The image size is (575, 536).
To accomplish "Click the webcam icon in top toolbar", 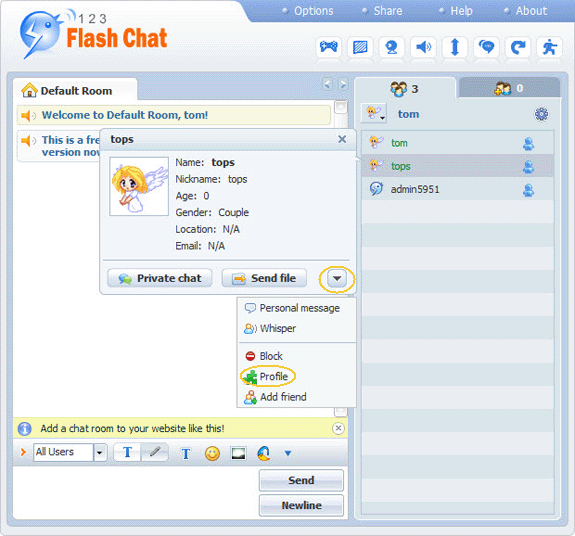I will pos(392,47).
